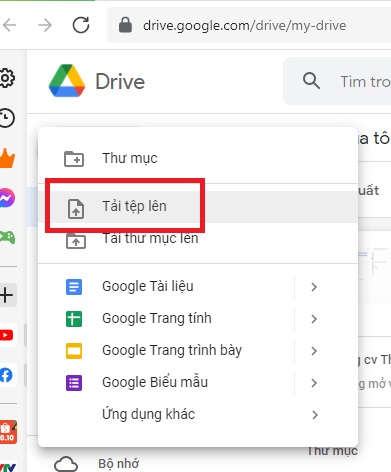Click the orange crown sidebar icon
The height and width of the screenshot is (472, 391).
pyautogui.click(x=7, y=158)
